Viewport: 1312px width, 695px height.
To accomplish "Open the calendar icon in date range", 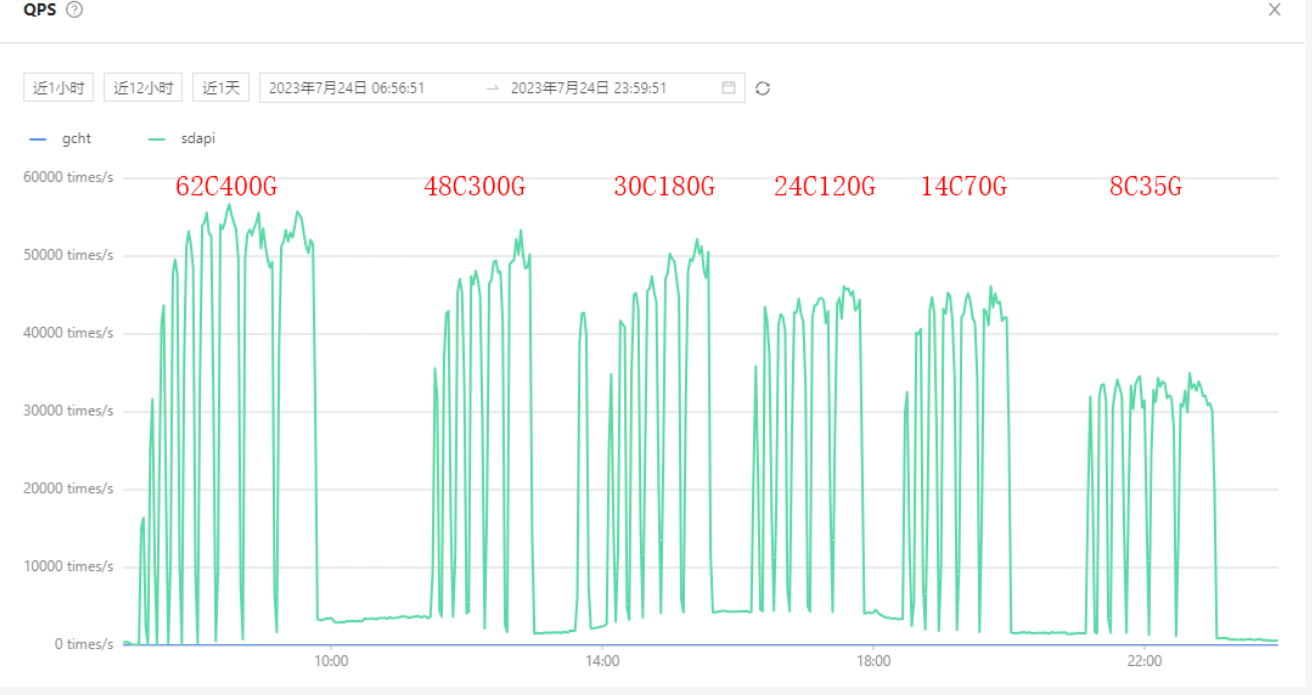I will (728, 88).
